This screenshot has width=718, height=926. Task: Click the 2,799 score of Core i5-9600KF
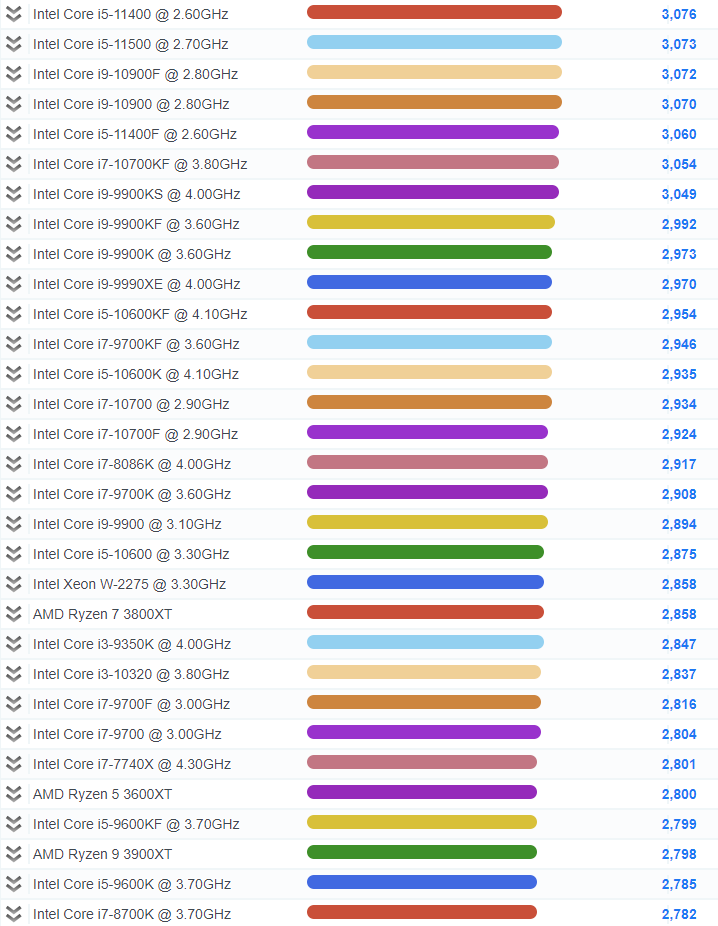point(678,824)
